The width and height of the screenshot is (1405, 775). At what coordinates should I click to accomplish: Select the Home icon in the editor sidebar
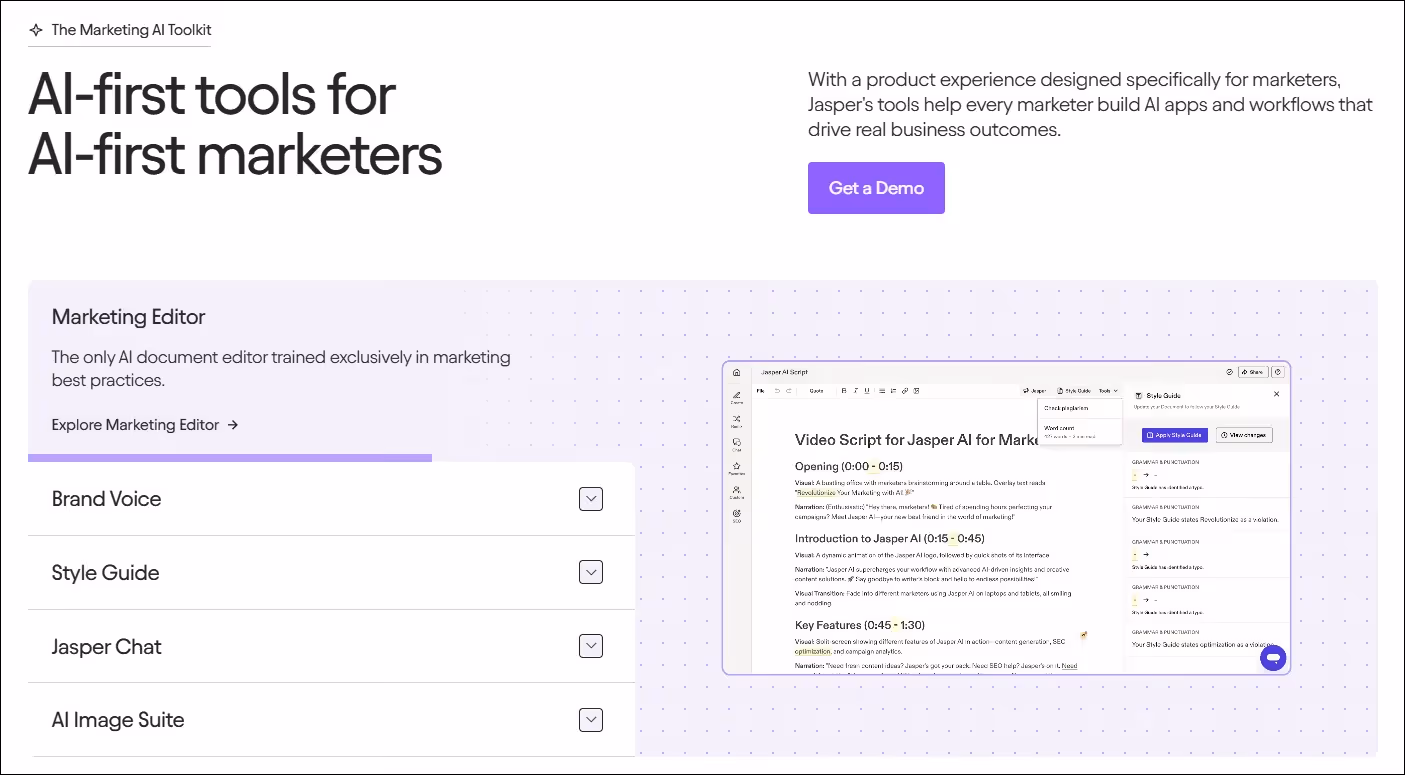(x=737, y=372)
